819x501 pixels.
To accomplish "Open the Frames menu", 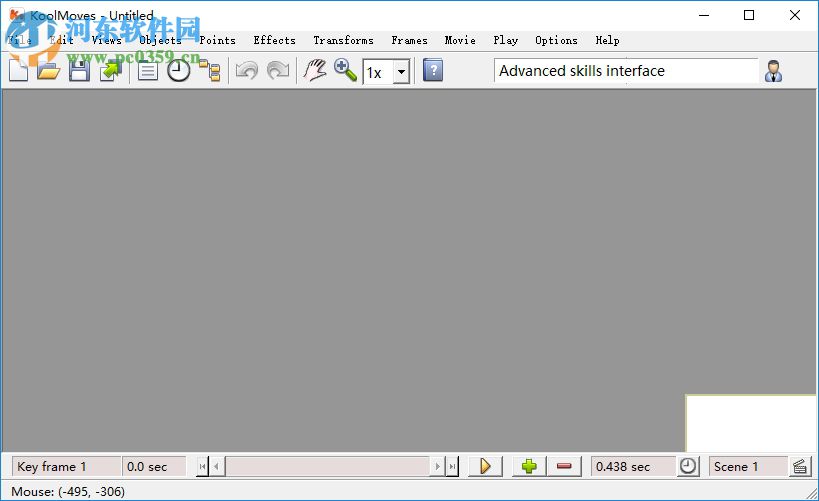I will tap(410, 40).
